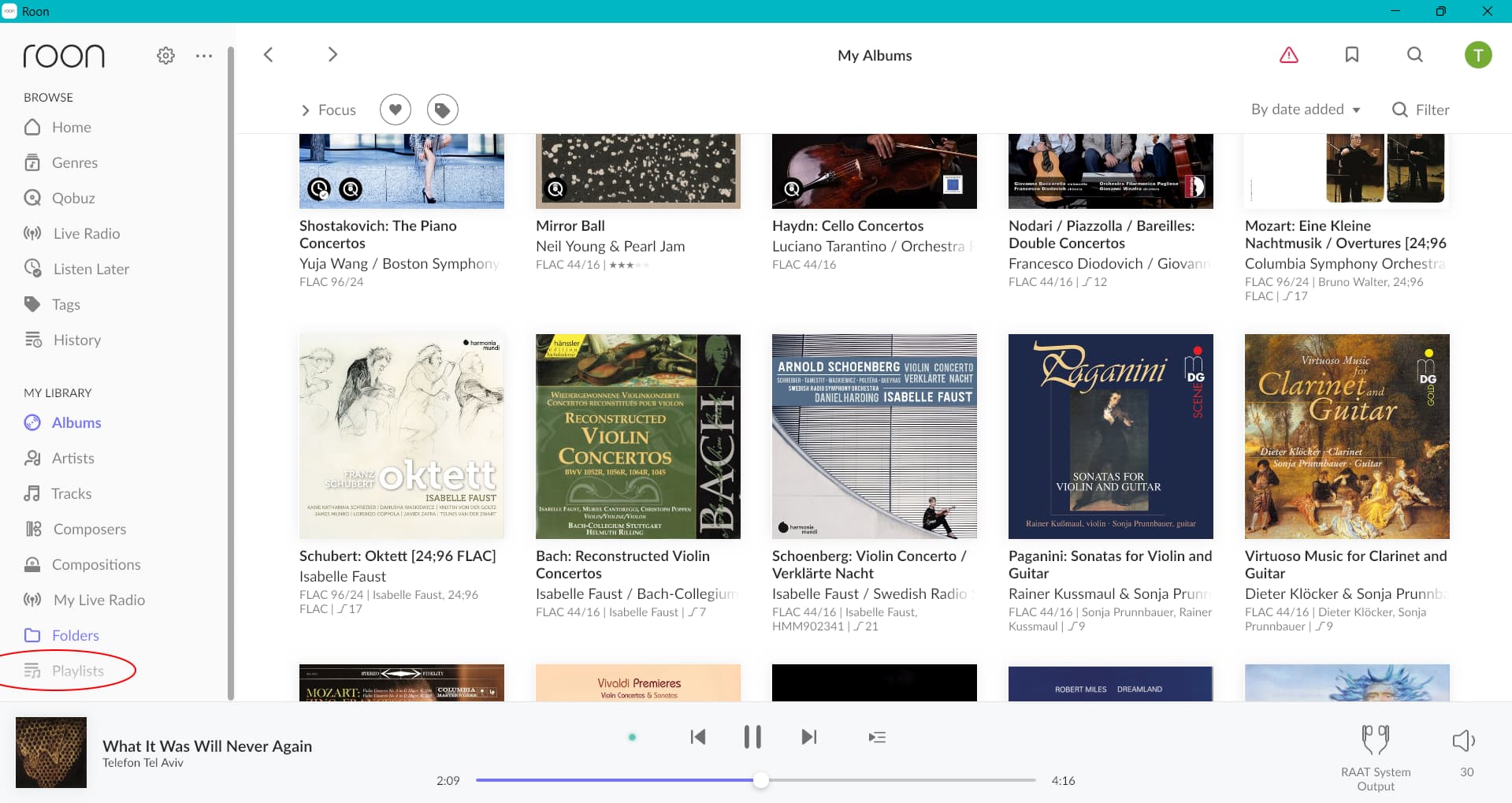
Task: Open Robert Miles Dreamland album cover
Action: 1111,682
